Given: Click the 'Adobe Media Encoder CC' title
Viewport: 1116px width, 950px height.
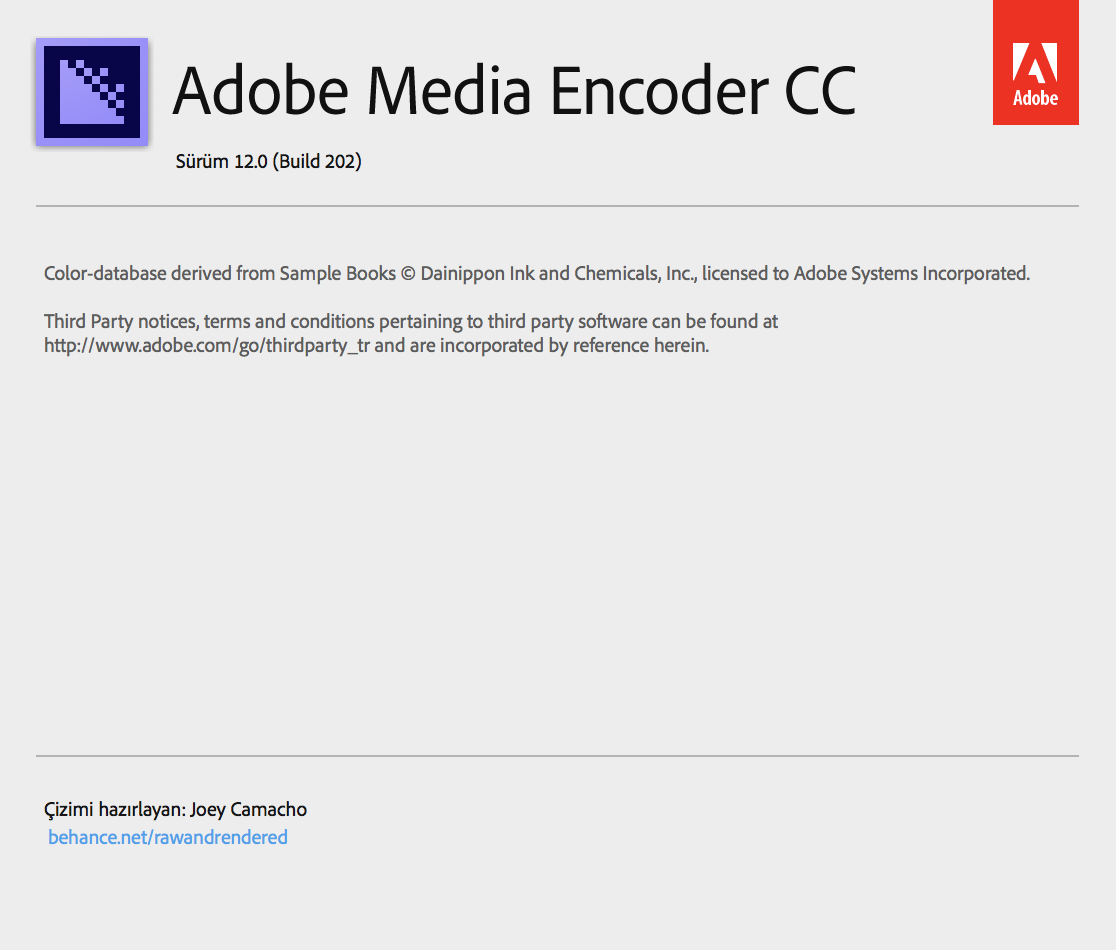Looking at the screenshot, I should [x=515, y=90].
